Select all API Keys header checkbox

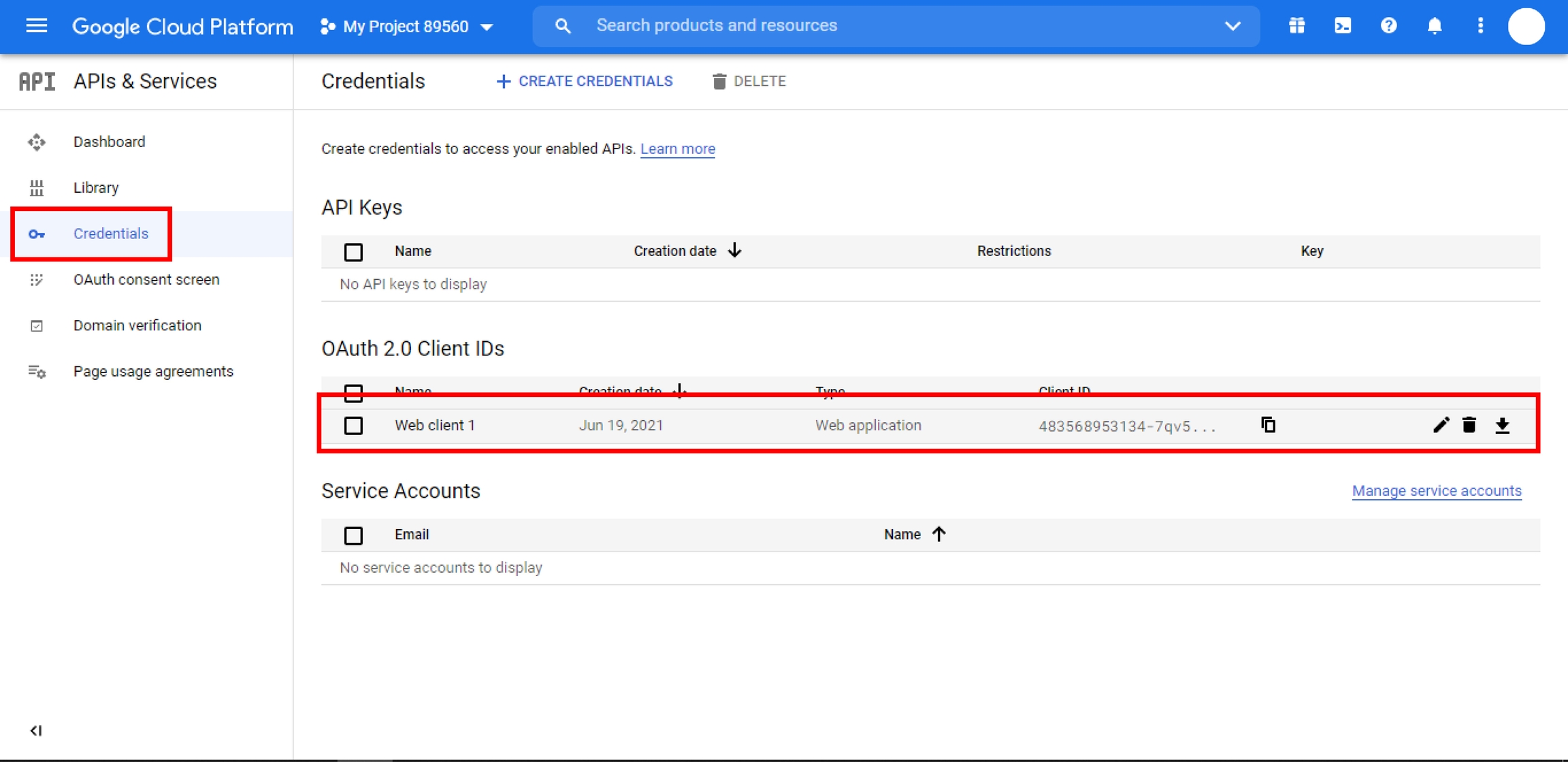[353, 252]
